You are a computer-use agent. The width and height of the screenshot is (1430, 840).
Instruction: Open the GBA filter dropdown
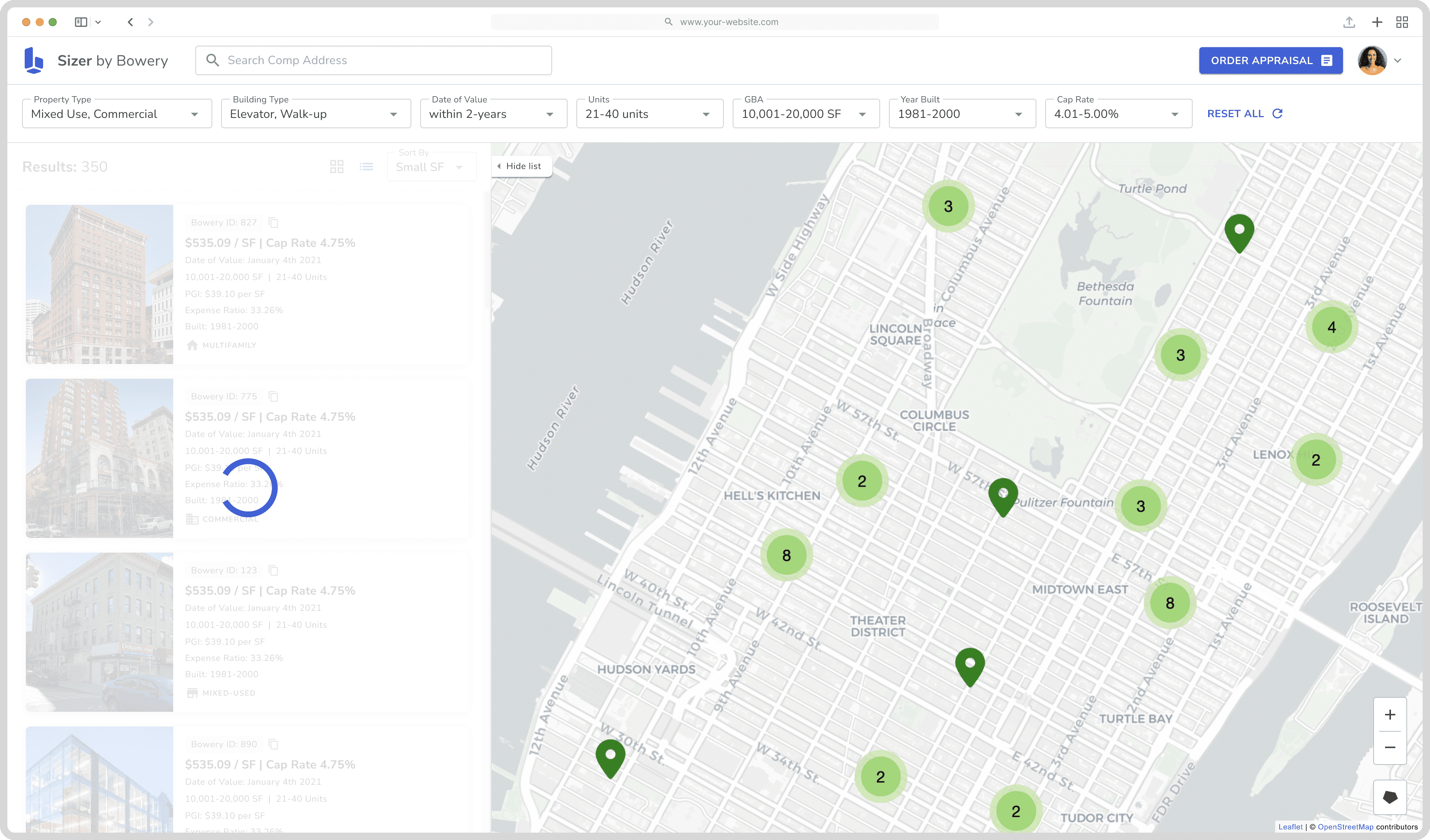point(806,113)
